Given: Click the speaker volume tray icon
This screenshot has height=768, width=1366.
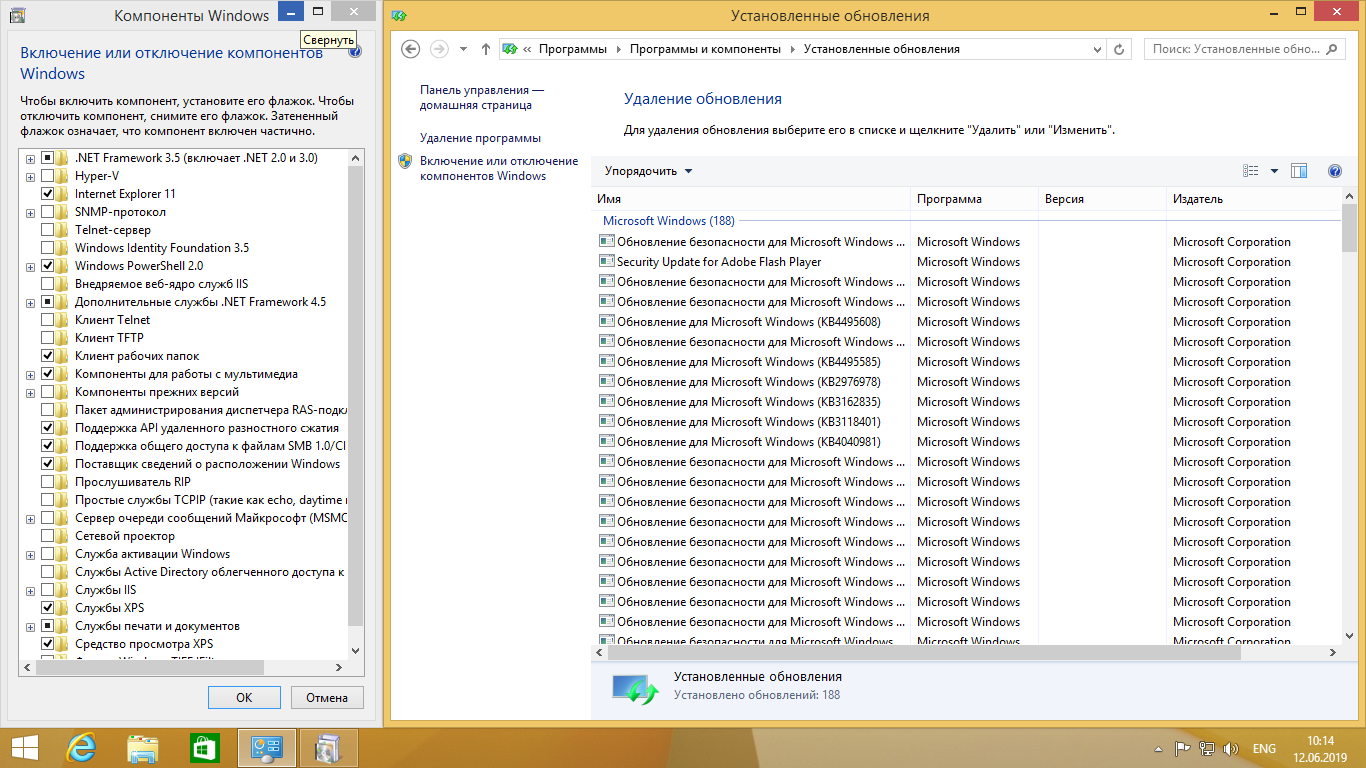Looking at the screenshot, I should coord(1231,748).
